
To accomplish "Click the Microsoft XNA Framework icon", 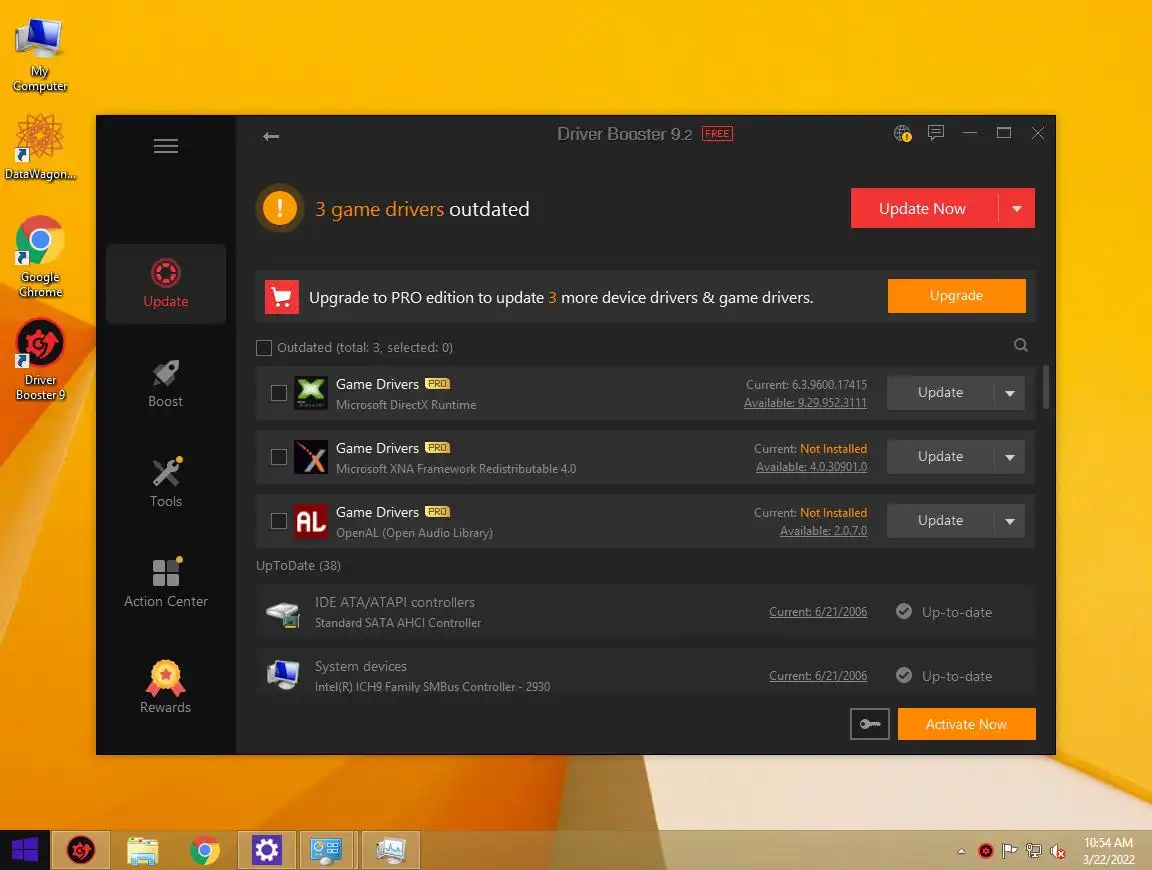I will (x=311, y=456).
